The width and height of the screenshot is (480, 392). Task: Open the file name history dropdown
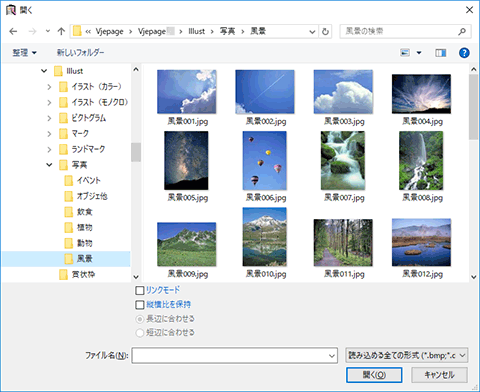[332, 356]
